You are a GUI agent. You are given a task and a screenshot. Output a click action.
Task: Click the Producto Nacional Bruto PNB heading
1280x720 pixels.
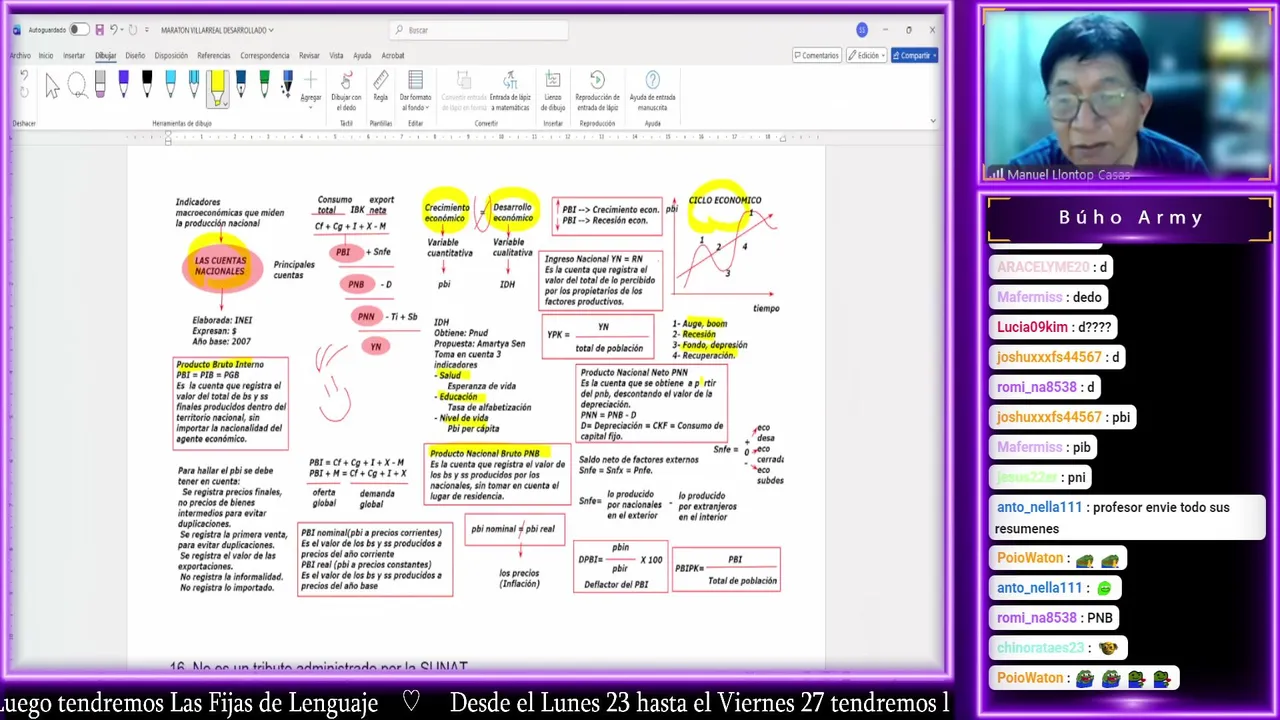tap(485, 454)
